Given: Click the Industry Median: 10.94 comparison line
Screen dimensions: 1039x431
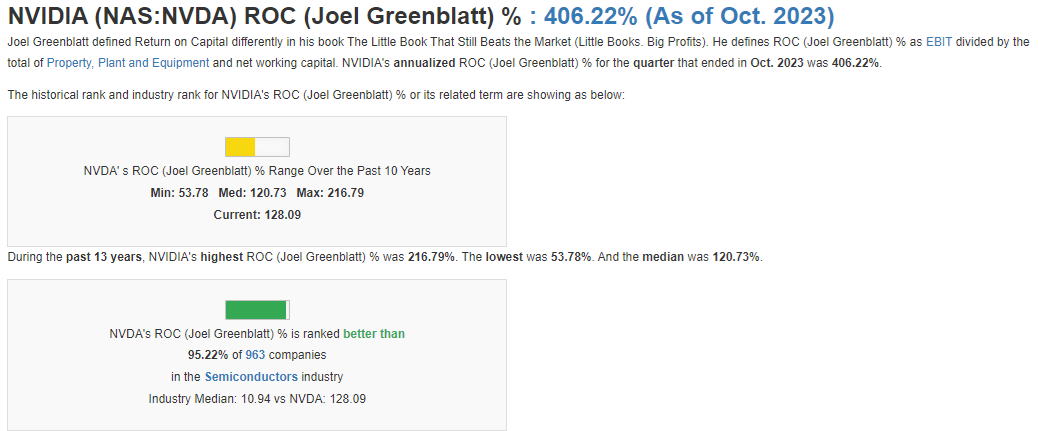Looking at the screenshot, I should point(257,399).
